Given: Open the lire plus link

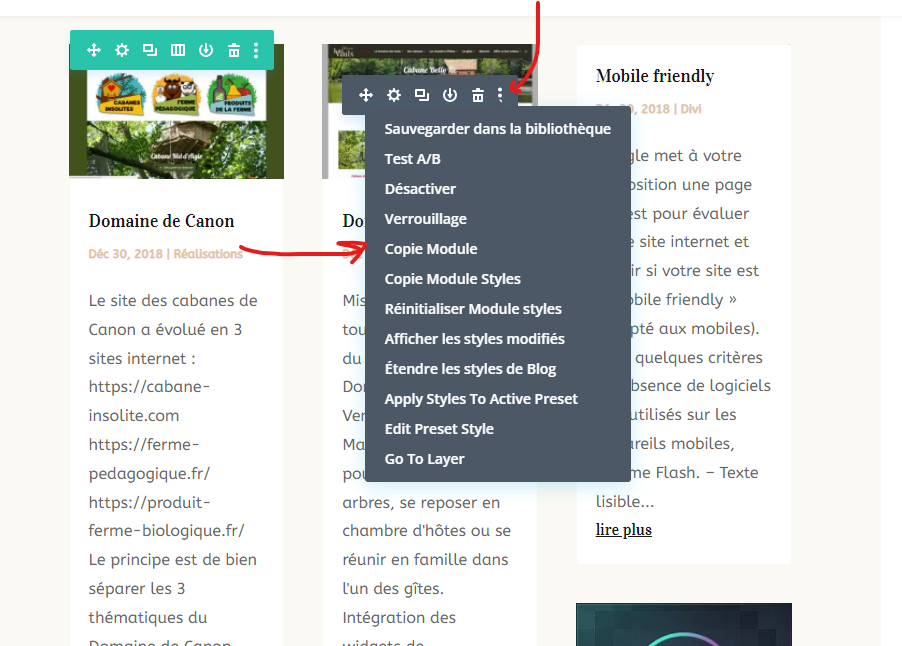Looking at the screenshot, I should click(x=623, y=529).
